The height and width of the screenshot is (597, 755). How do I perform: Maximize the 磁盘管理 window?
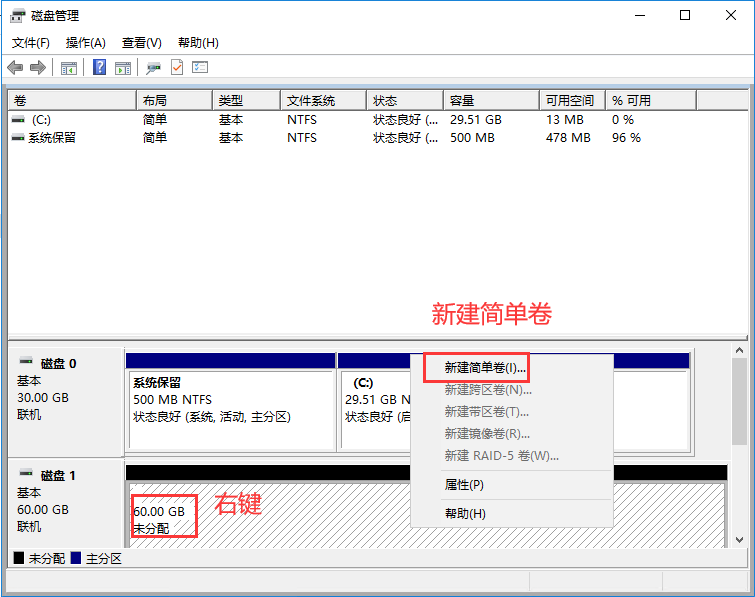[x=685, y=15]
